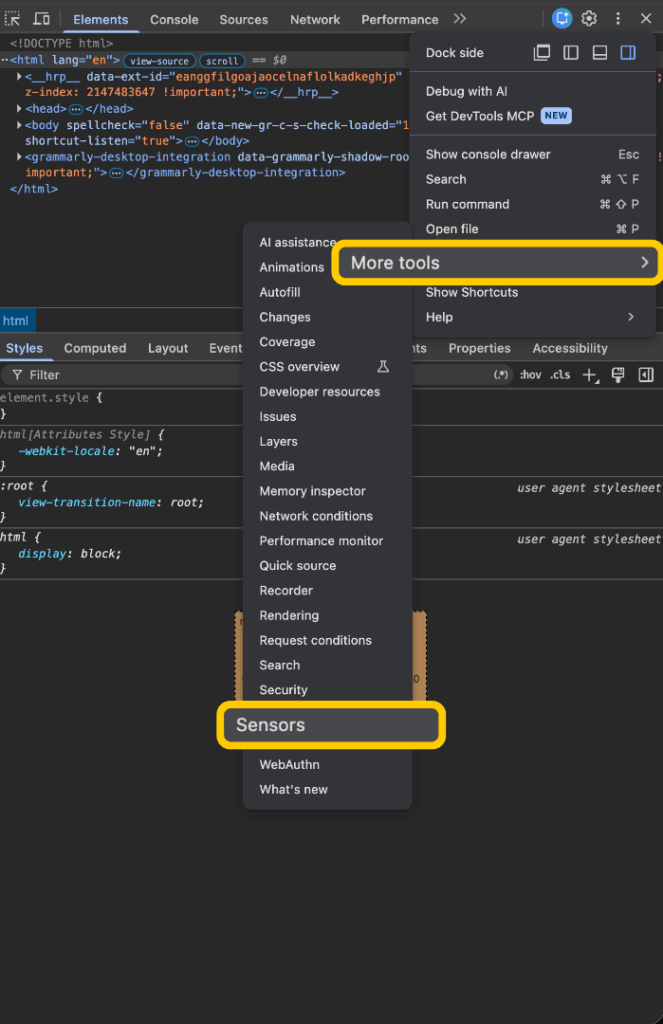Open the More tools submenu

tap(498, 263)
